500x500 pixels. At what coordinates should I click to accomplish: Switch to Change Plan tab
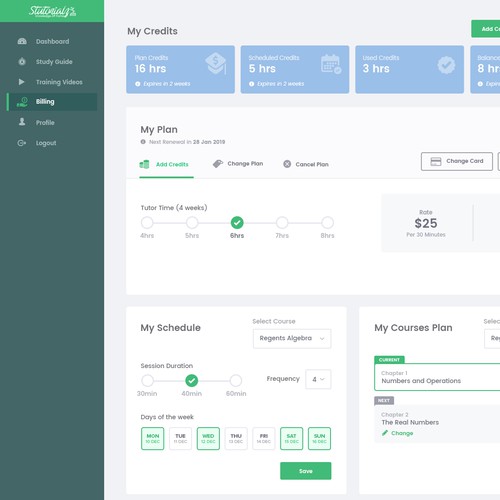238,164
